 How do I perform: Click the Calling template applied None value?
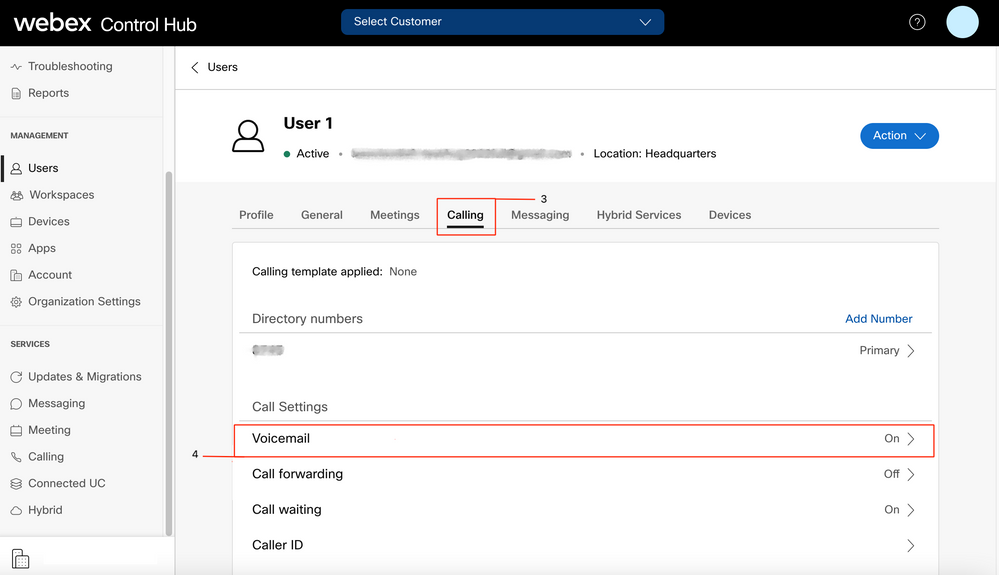tap(403, 272)
